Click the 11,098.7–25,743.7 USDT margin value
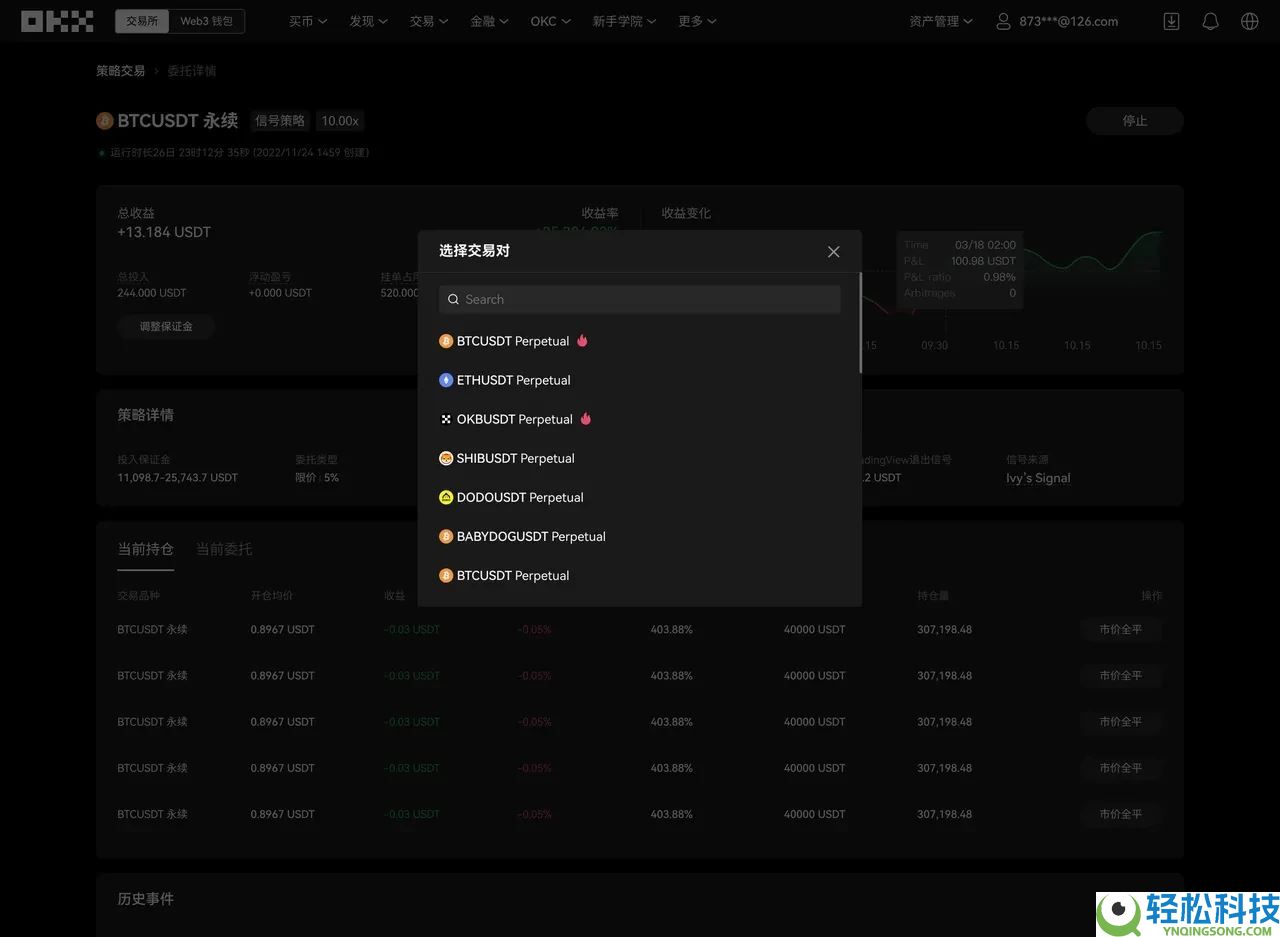Screen dimensions: 1280x937 (x=178, y=478)
